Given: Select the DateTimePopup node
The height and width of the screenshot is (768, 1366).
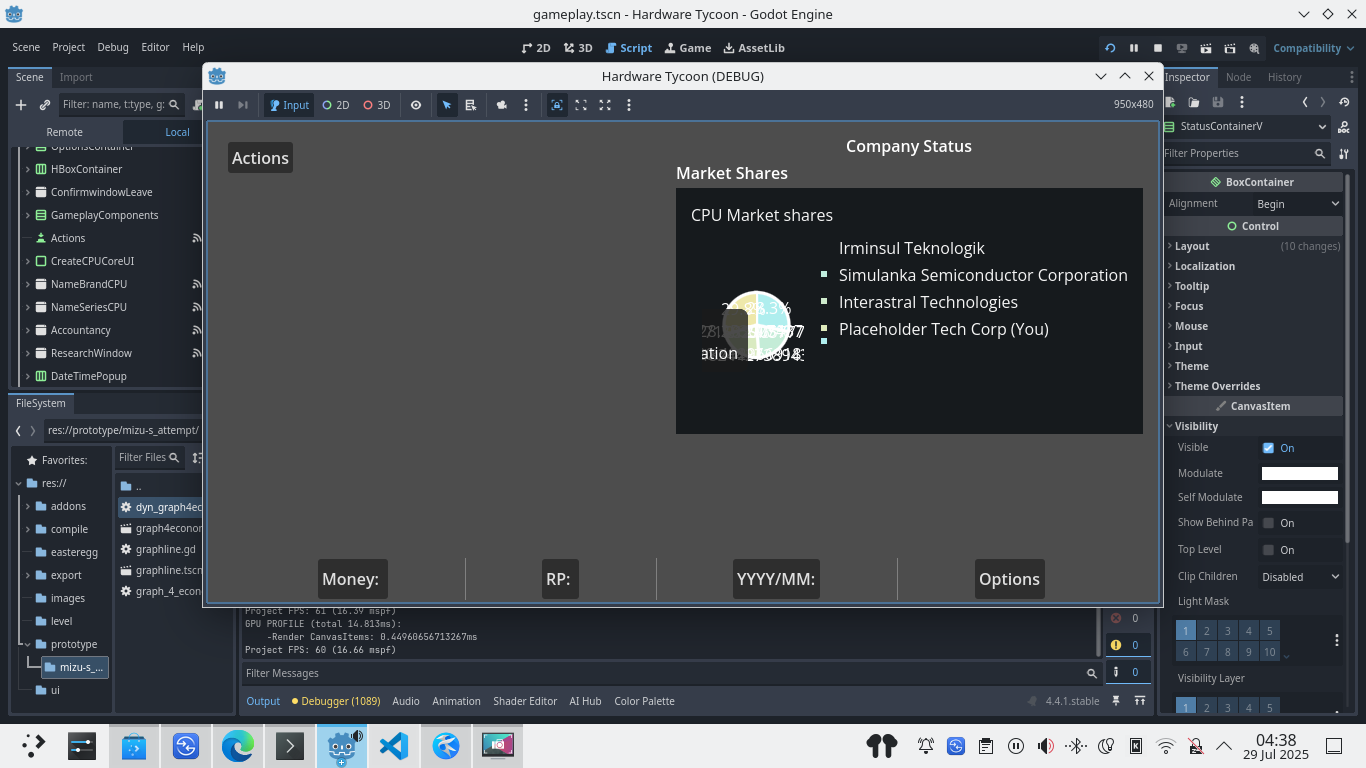Looking at the screenshot, I should click(x=88, y=376).
